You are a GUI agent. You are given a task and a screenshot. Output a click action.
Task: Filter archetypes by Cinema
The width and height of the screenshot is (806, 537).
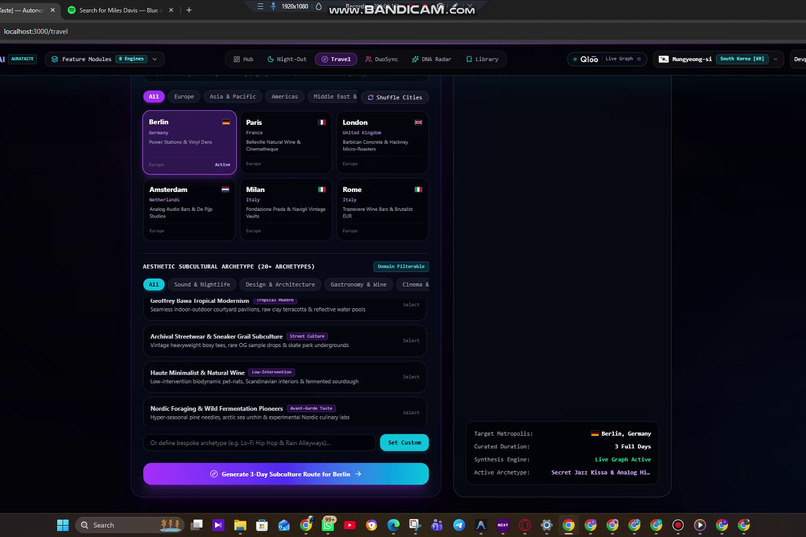413,284
